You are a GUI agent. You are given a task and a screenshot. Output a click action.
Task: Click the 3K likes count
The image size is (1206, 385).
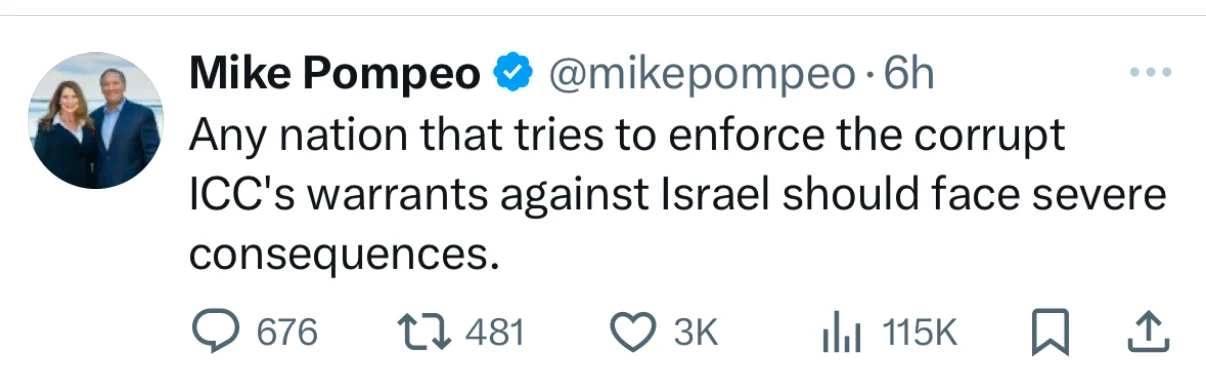coord(695,332)
